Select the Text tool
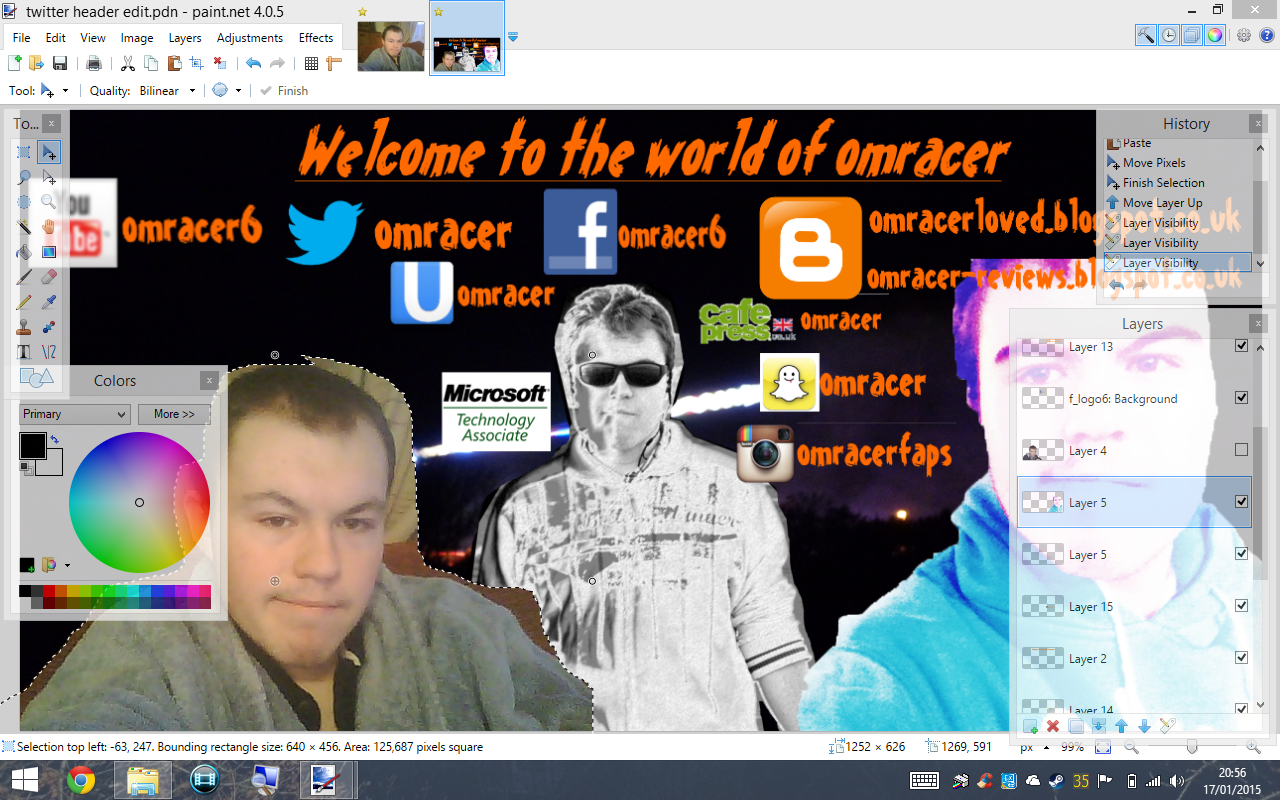The width and height of the screenshot is (1280, 800). point(25,352)
